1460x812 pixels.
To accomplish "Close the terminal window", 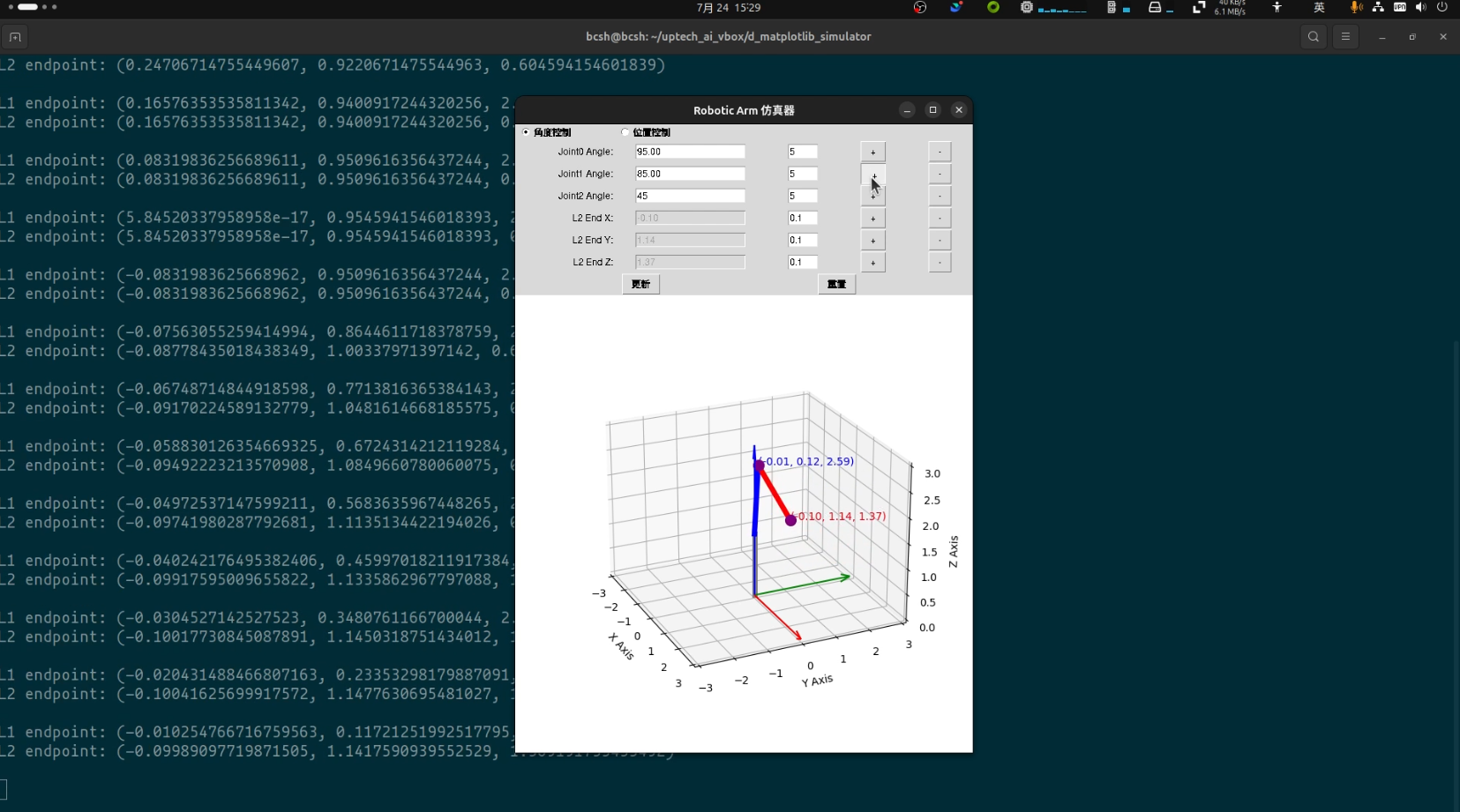I will click(1443, 37).
